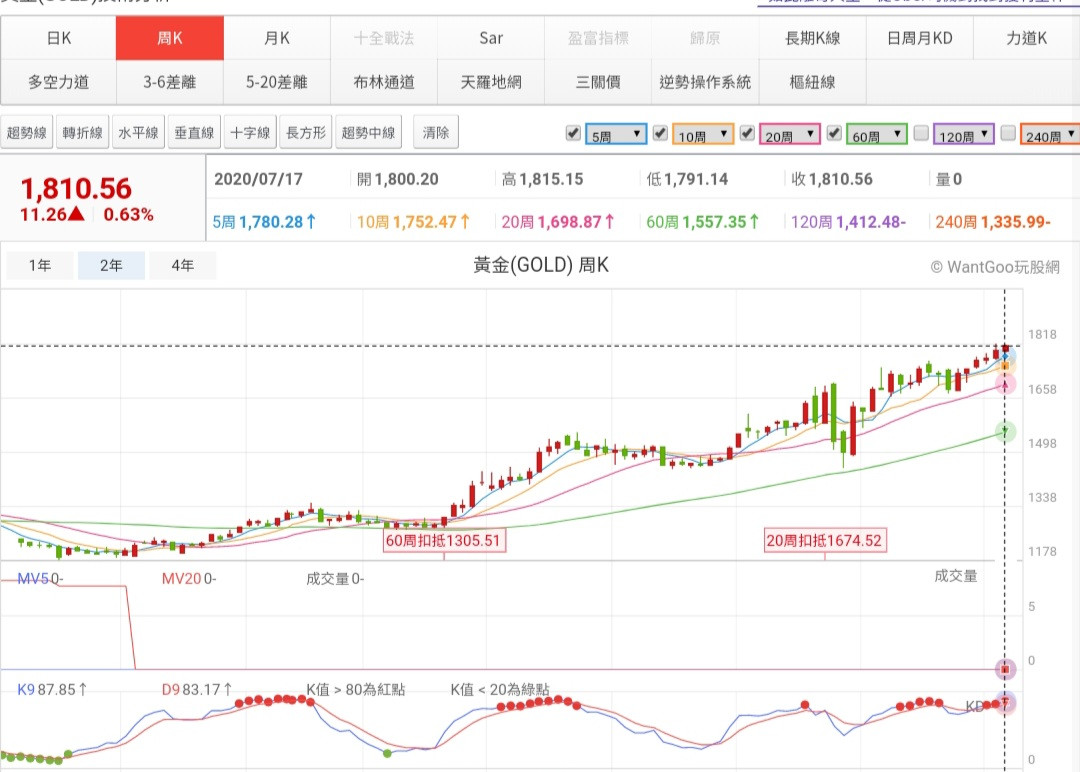Expand the 240周 period dropdown
1080x772 pixels.
point(1050,134)
